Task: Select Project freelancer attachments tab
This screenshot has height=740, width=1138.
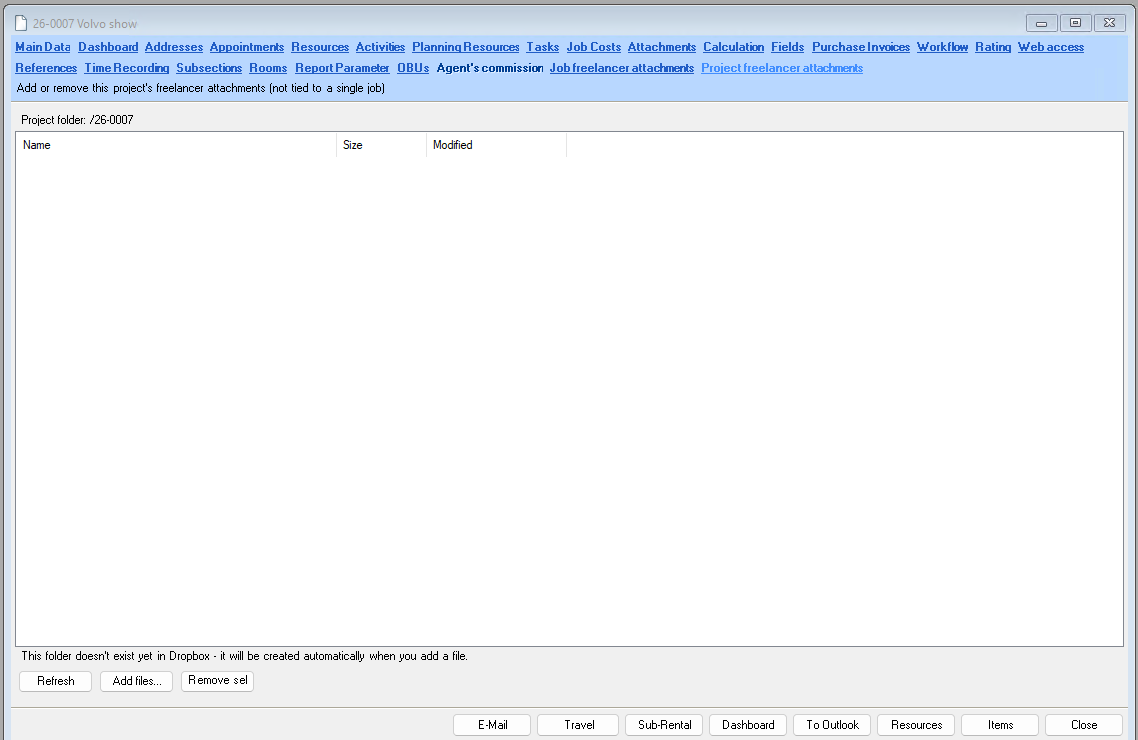Action: coord(782,68)
